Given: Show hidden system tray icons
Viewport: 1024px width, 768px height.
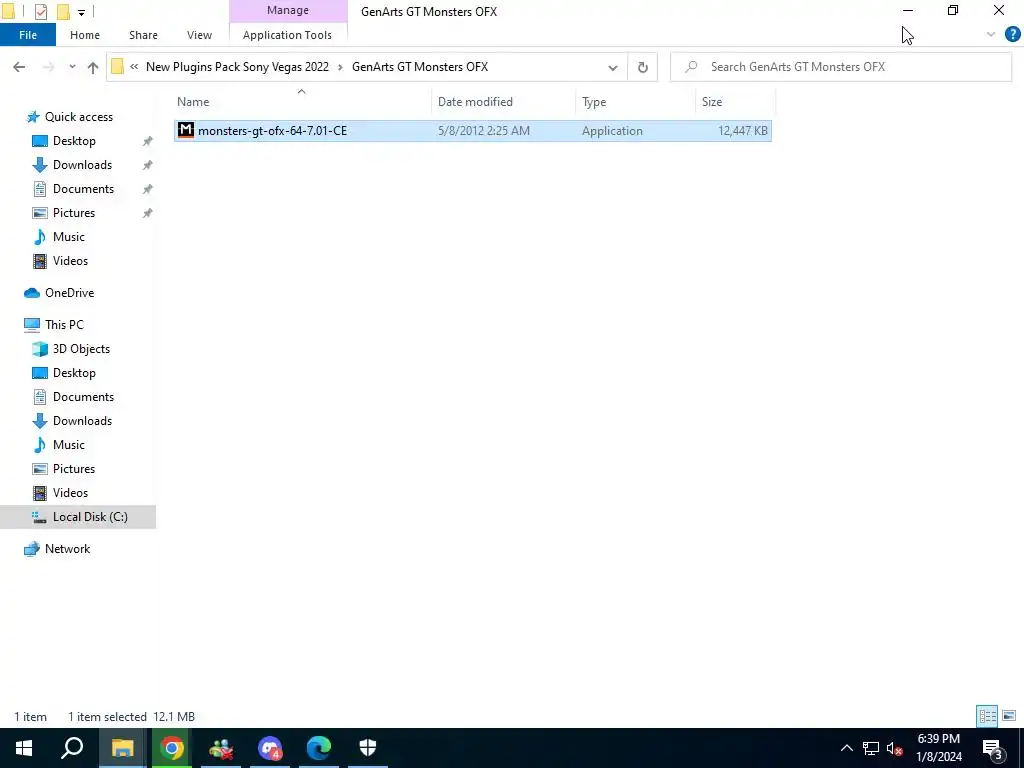Looking at the screenshot, I should 846,748.
